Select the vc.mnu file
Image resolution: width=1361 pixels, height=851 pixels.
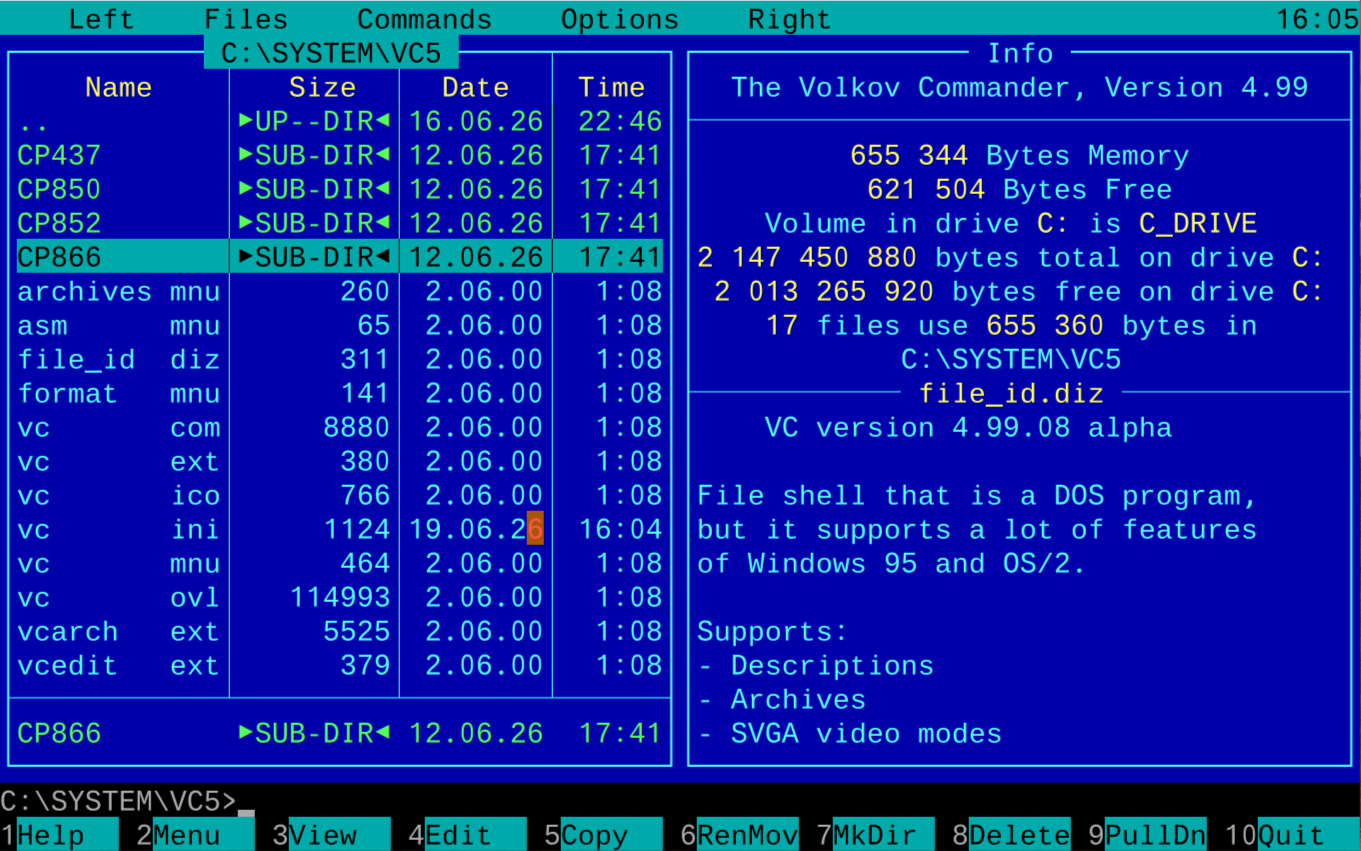(x=340, y=564)
